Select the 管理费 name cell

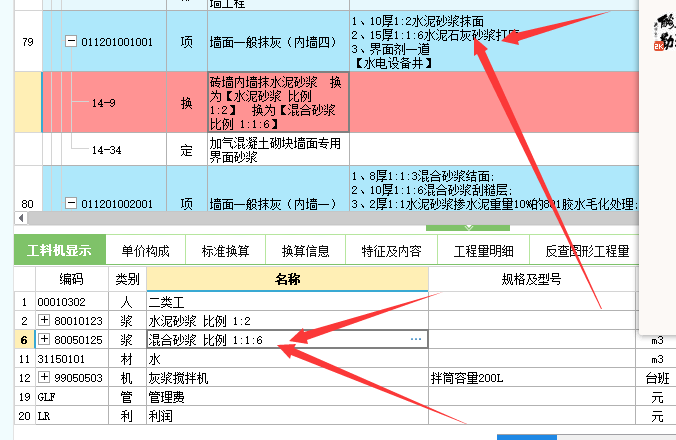pyautogui.click(x=287, y=397)
